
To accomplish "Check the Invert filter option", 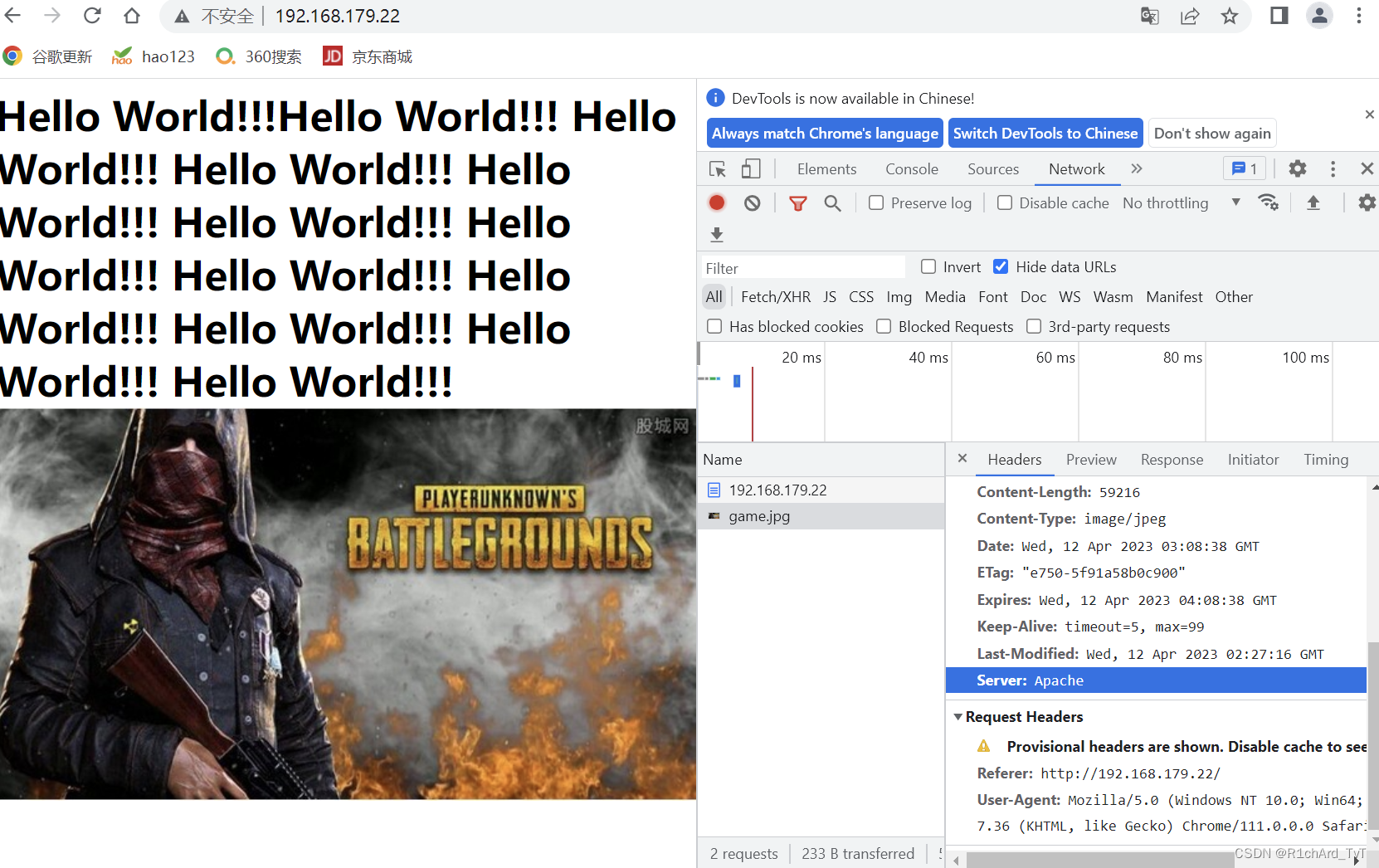I will (x=928, y=266).
